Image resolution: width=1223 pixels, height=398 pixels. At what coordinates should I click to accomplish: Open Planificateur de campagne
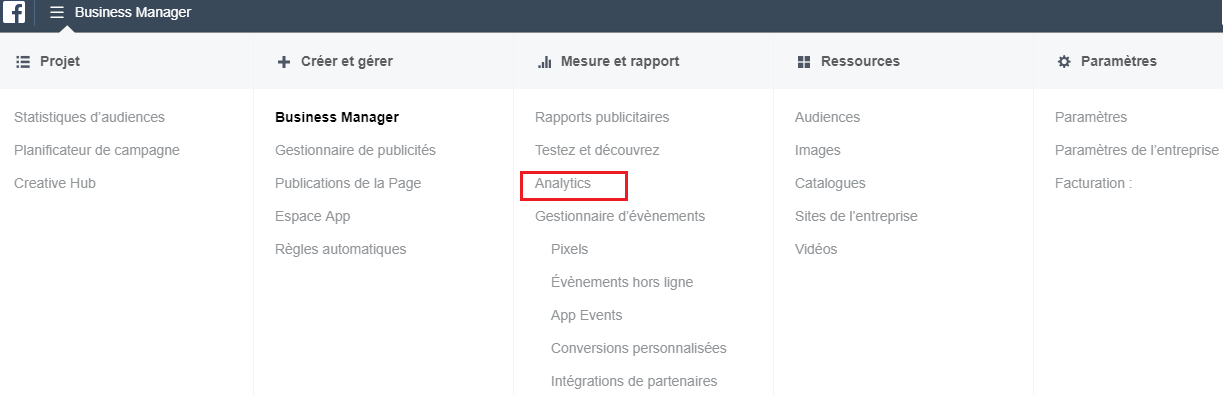[x=97, y=150]
